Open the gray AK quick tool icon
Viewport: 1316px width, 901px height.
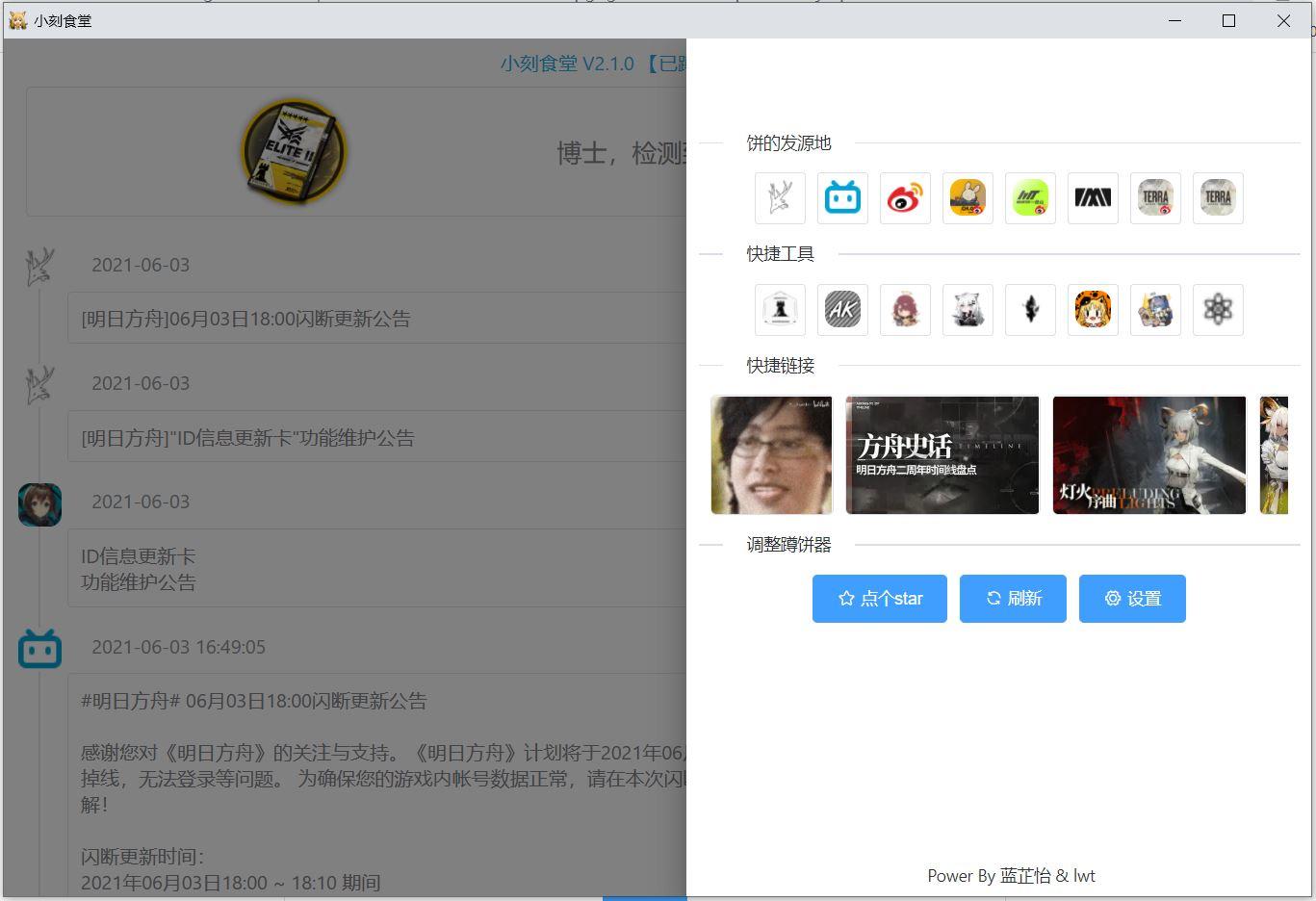(x=842, y=310)
